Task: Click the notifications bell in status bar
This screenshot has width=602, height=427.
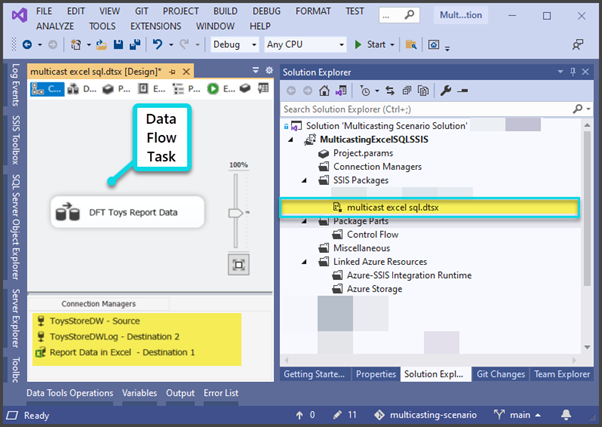Action: coord(566,415)
